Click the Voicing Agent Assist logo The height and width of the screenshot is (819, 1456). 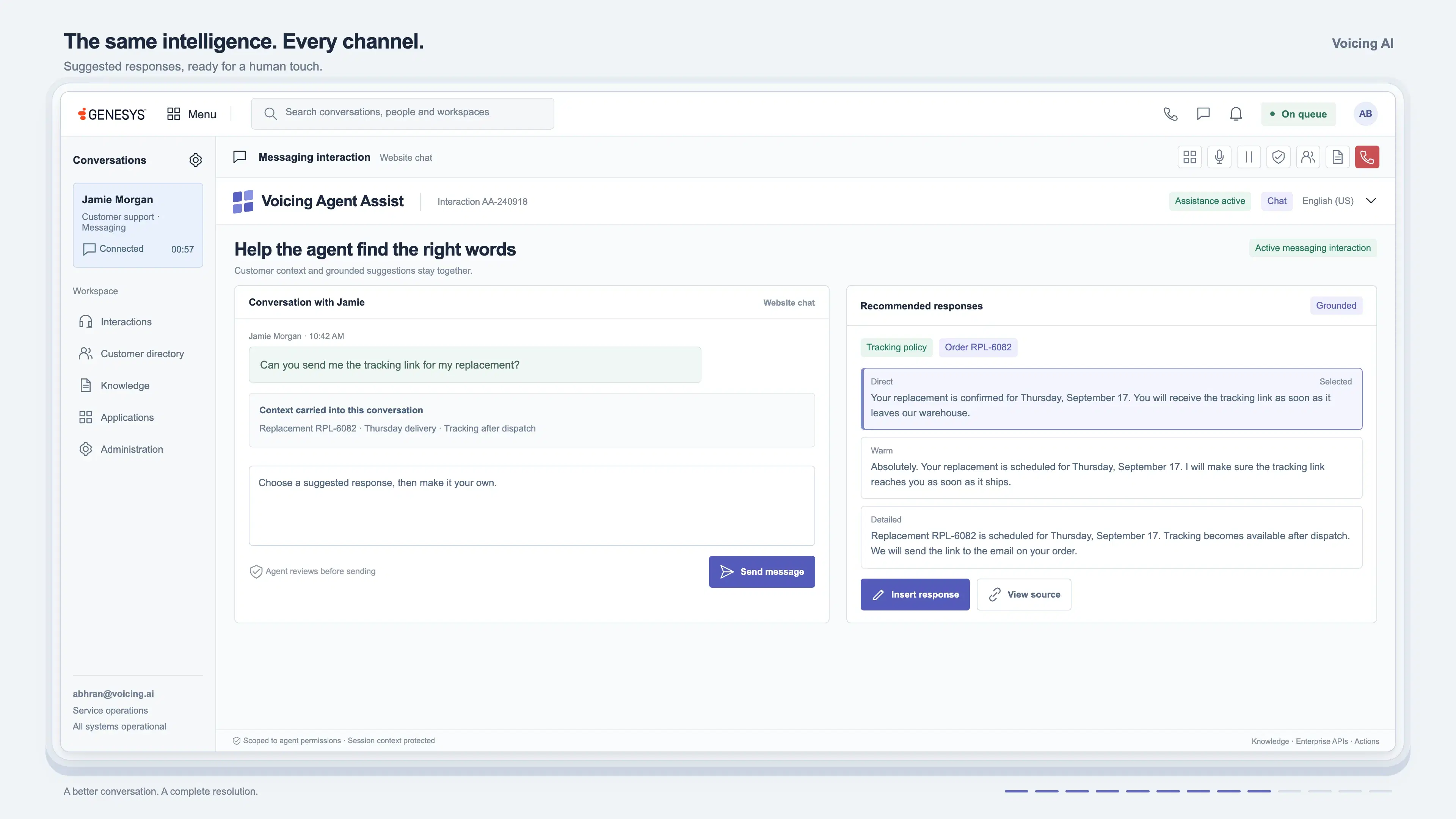tap(243, 201)
